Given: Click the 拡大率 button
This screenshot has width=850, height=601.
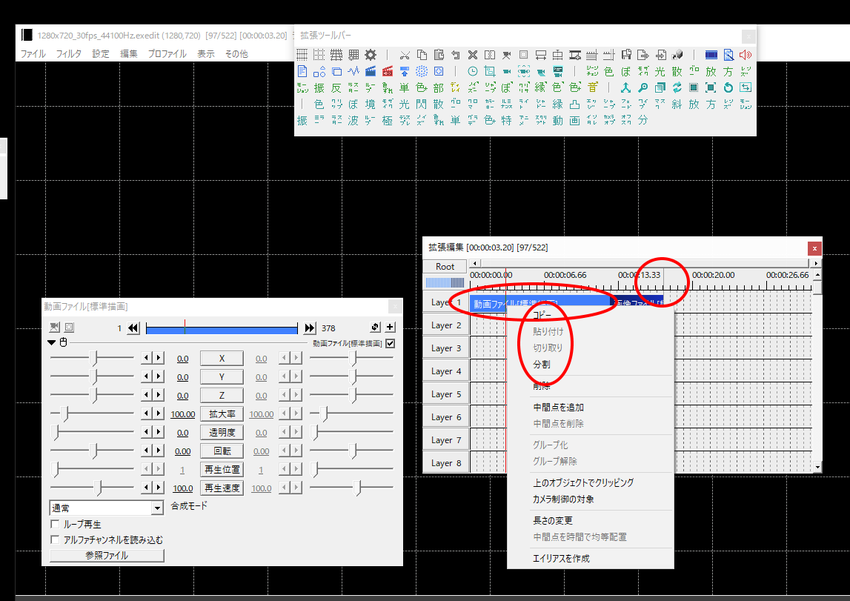Looking at the screenshot, I should coord(222,413).
